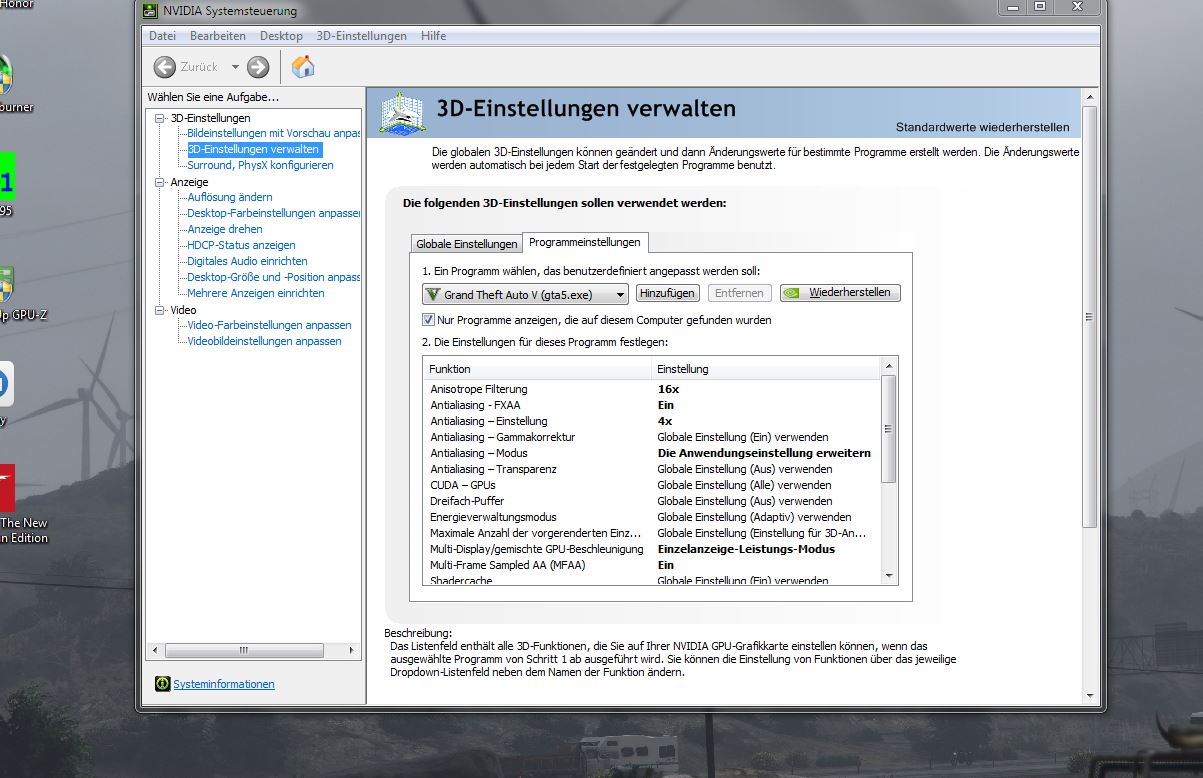This screenshot has width=1203, height=778.
Task: Click main page scroll-down arrow
Action: coord(1090,695)
